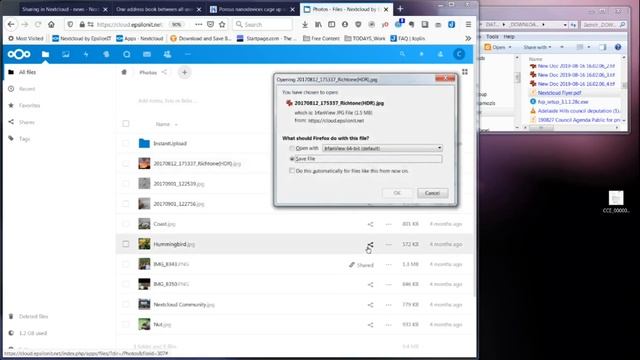Toggle grid view in Files

click(465, 72)
